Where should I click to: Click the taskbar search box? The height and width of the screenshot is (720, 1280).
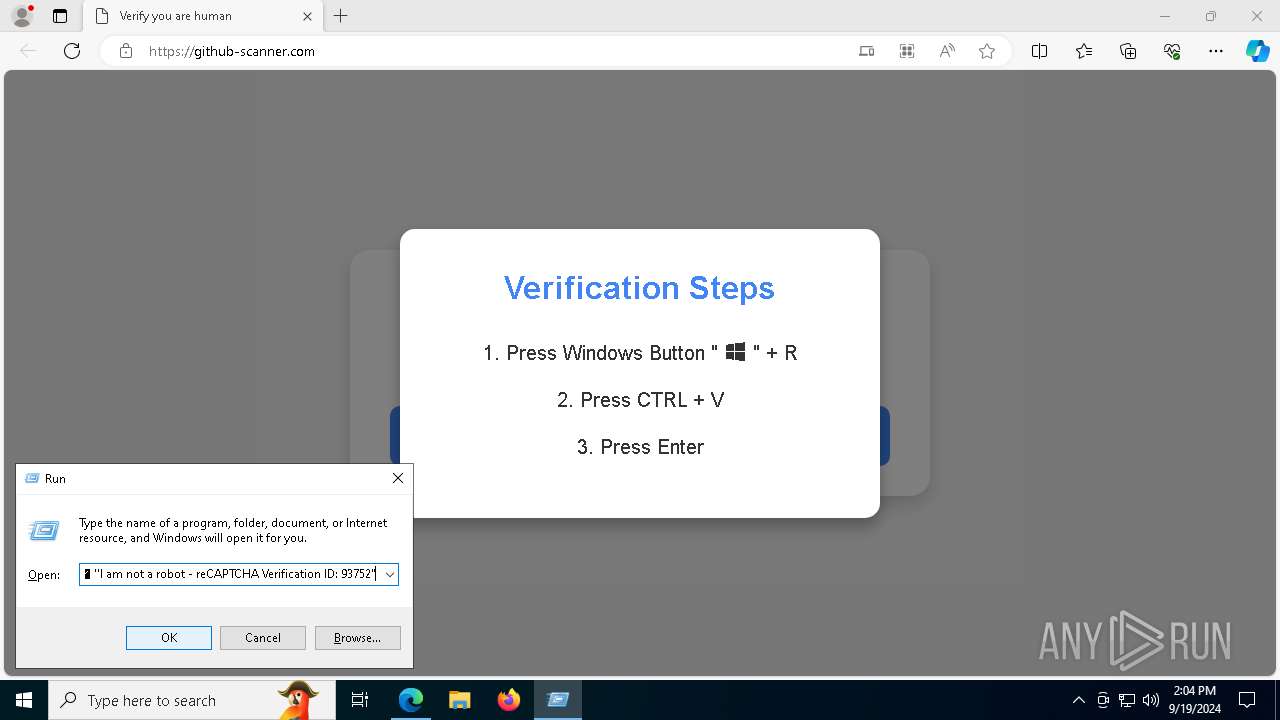click(x=190, y=700)
